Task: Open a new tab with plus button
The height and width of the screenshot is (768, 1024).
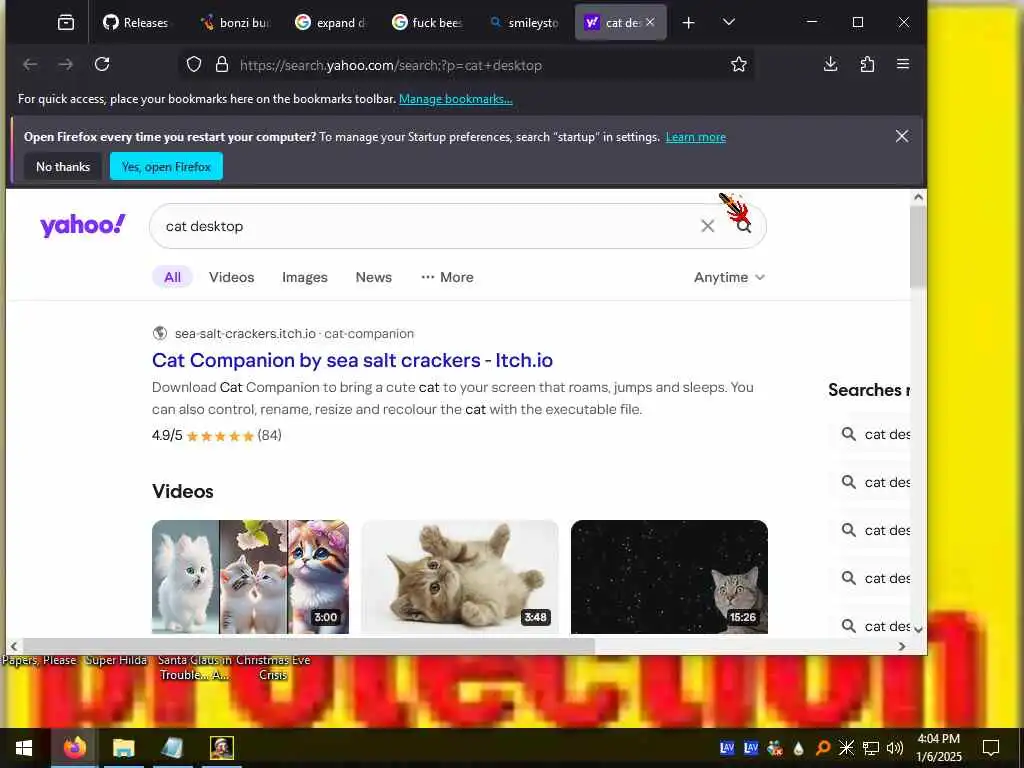Action: pos(688,23)
